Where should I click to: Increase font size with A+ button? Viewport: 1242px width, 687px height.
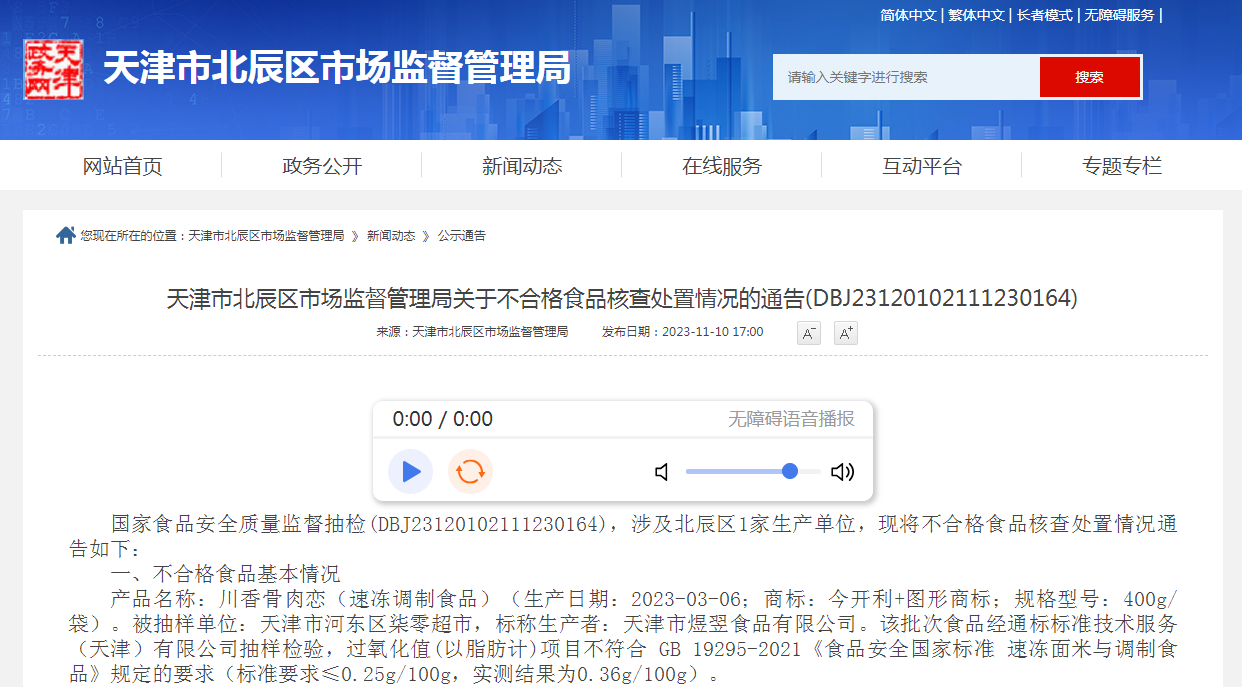[845, 333]
